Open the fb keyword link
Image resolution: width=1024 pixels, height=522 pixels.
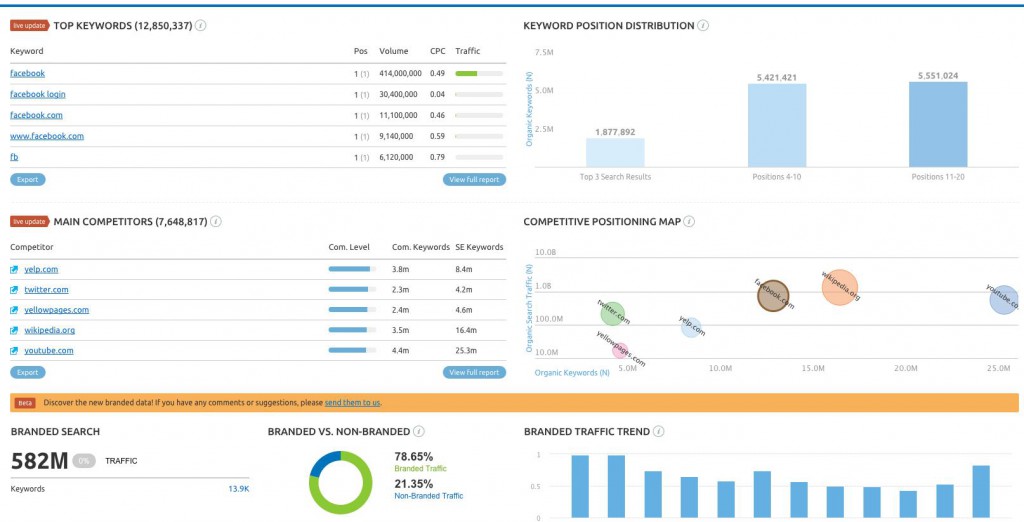click(14, 157)
